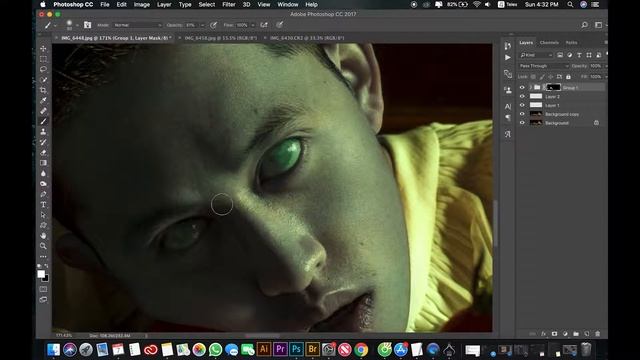
Task: Select the Healing Brush tool
Action: [x=43, y=111]
